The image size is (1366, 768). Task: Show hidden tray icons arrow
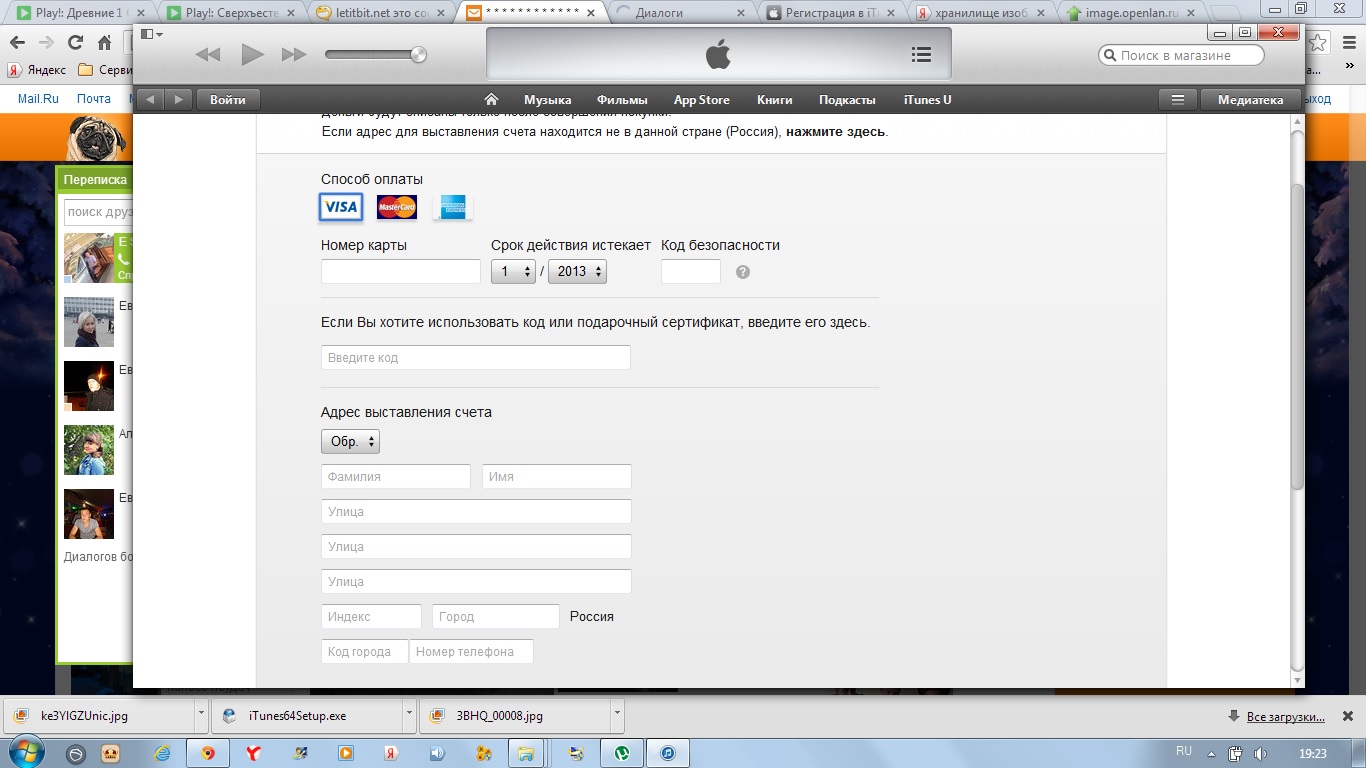pos(1211,754)
